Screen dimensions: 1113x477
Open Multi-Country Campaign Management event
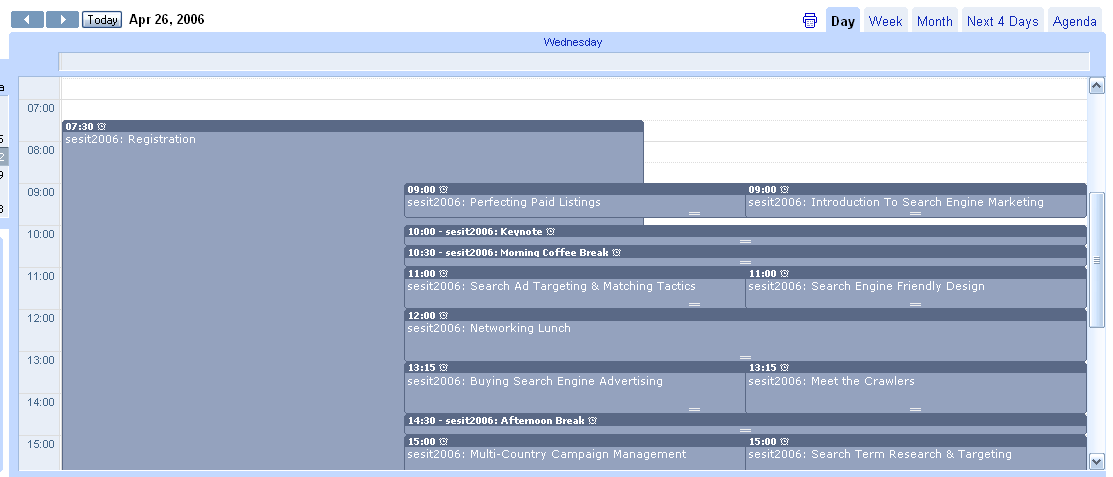coord(547,454)
